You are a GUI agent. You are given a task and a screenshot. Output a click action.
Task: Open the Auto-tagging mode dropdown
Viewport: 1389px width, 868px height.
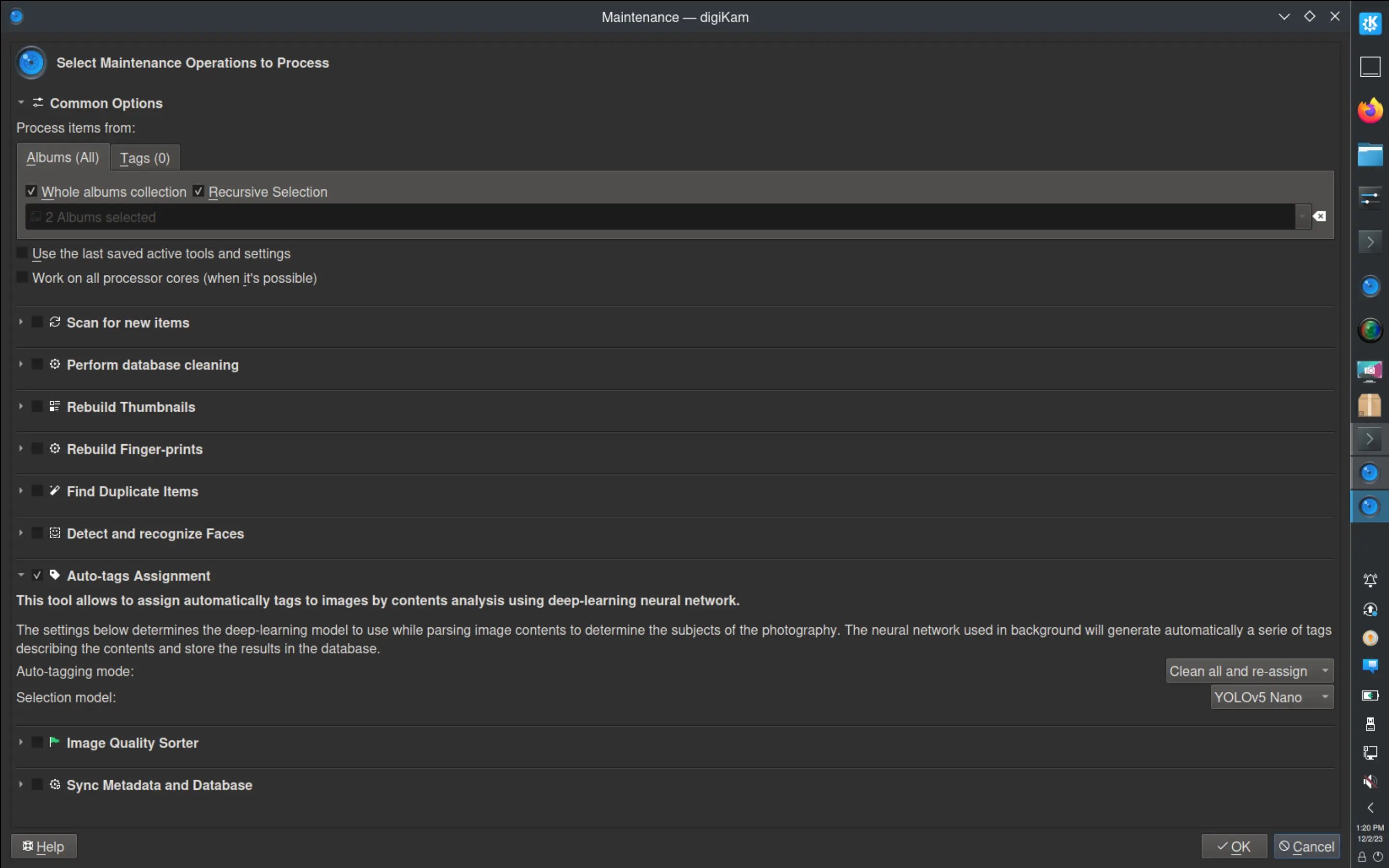pos(1249,670)
